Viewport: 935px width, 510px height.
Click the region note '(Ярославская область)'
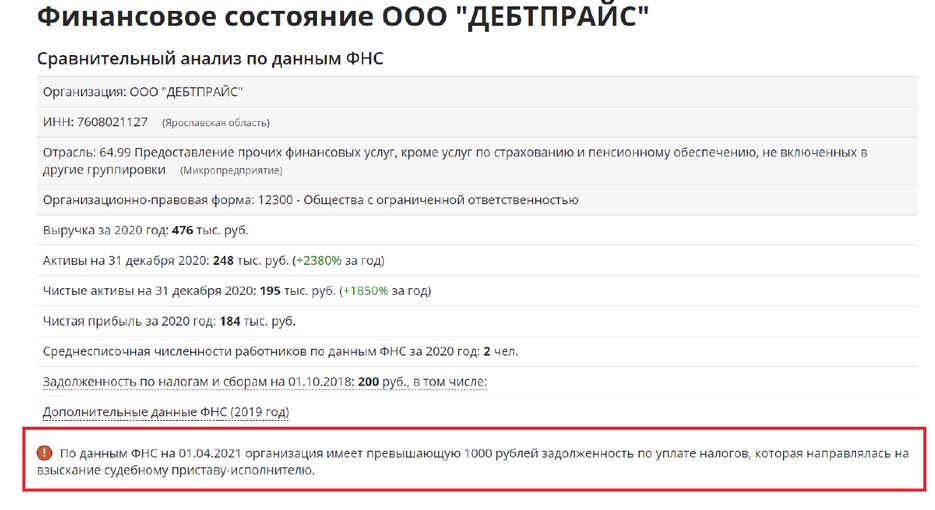[x=216, y=123]
